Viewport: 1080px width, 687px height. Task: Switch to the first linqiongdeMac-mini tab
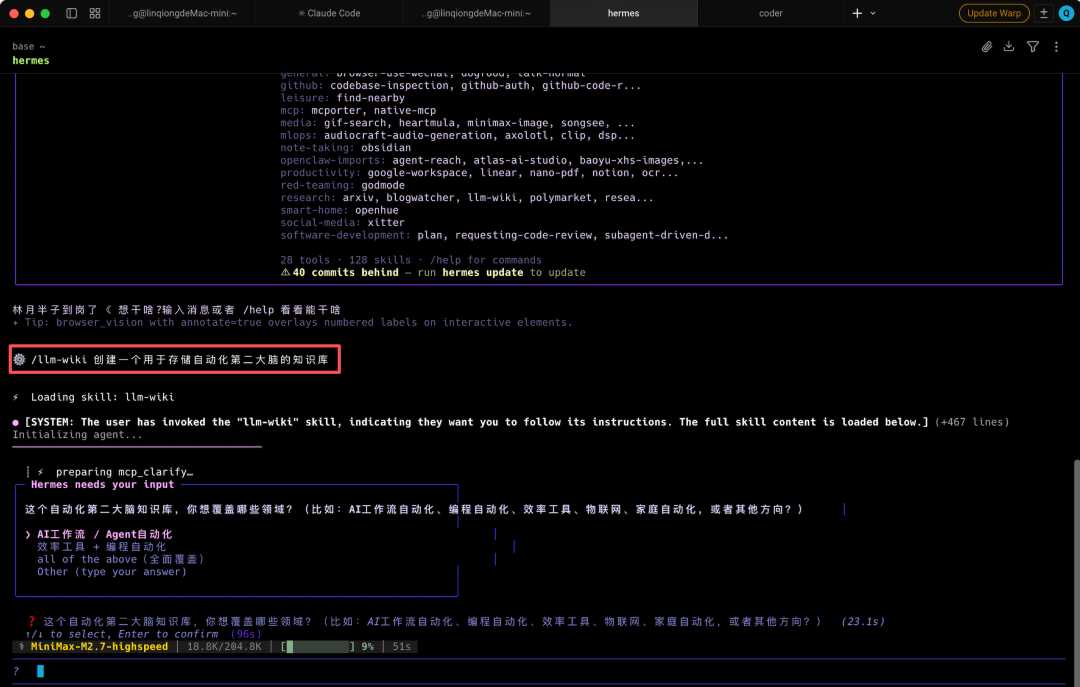pos(182,13)
